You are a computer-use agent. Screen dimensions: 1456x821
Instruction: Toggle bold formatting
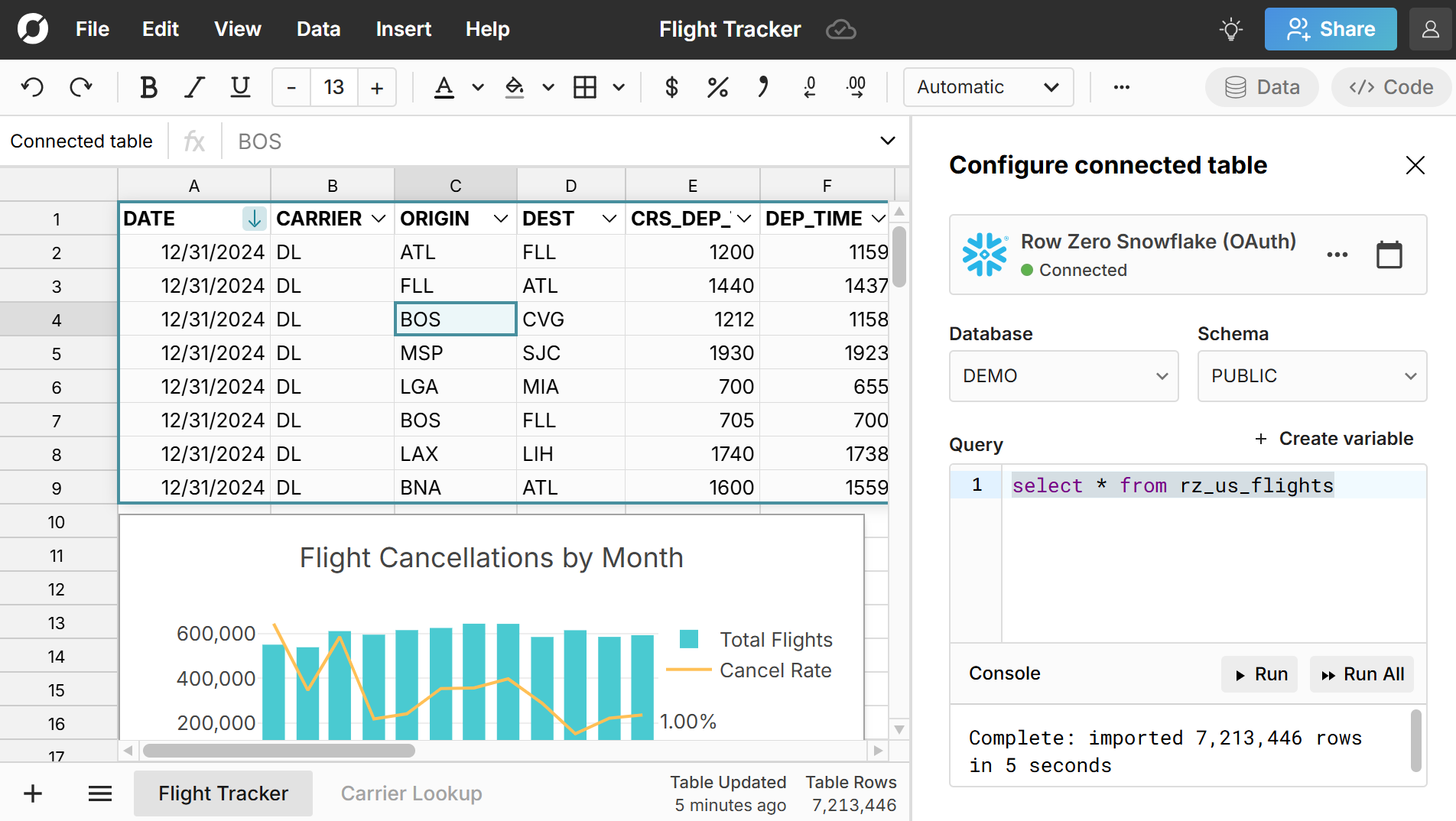(148, 87)
